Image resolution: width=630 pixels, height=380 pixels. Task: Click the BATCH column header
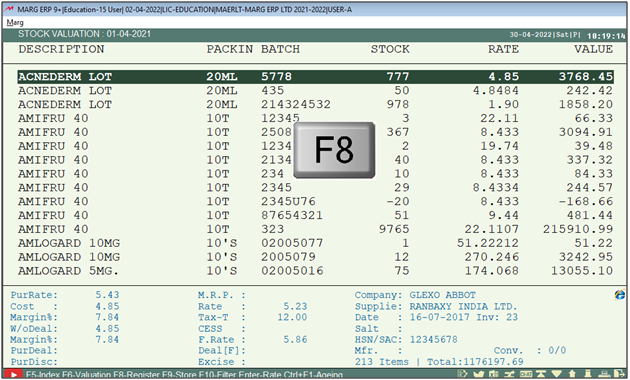[x=280, y=49]
